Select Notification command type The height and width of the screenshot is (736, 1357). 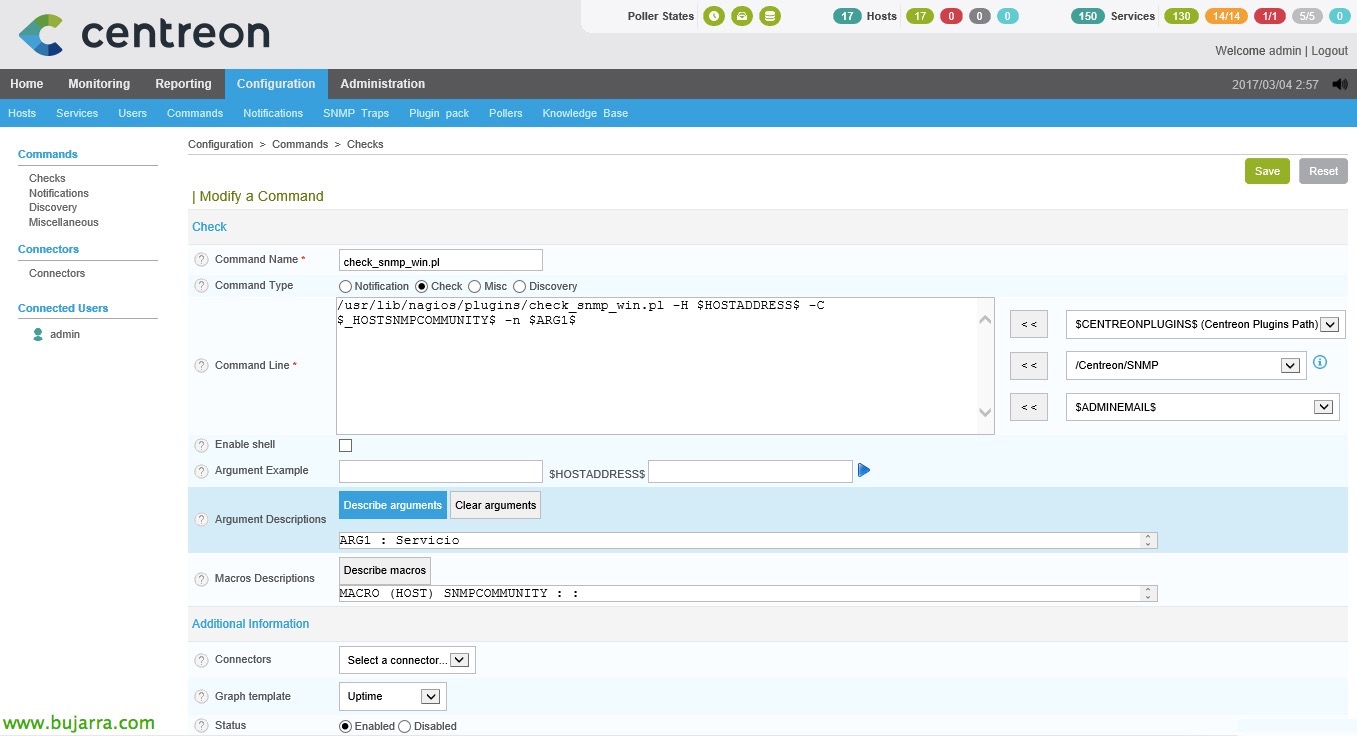346,287
